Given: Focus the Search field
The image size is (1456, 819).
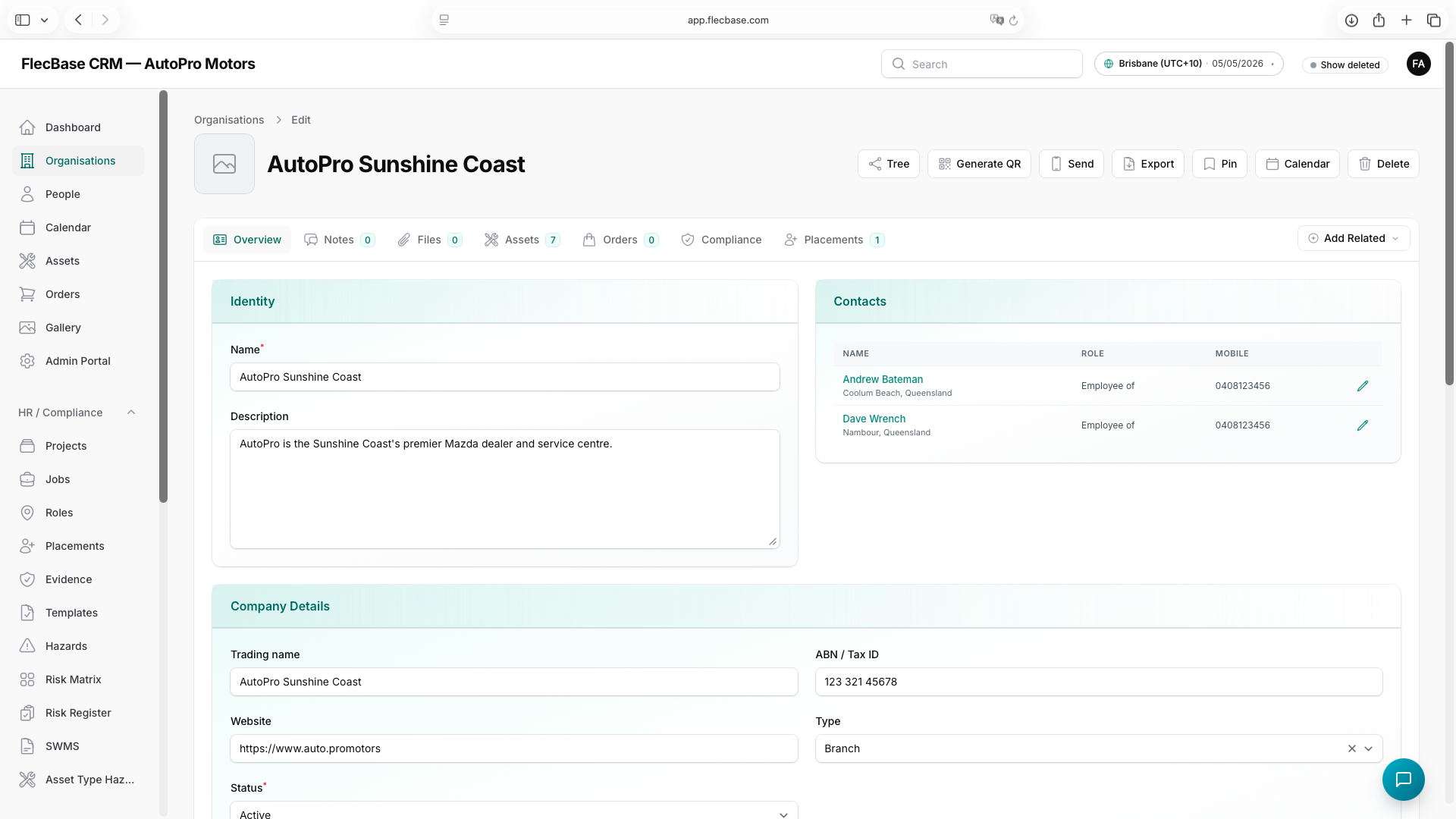Looking at the screenshot, I should (x=982, y=64).
